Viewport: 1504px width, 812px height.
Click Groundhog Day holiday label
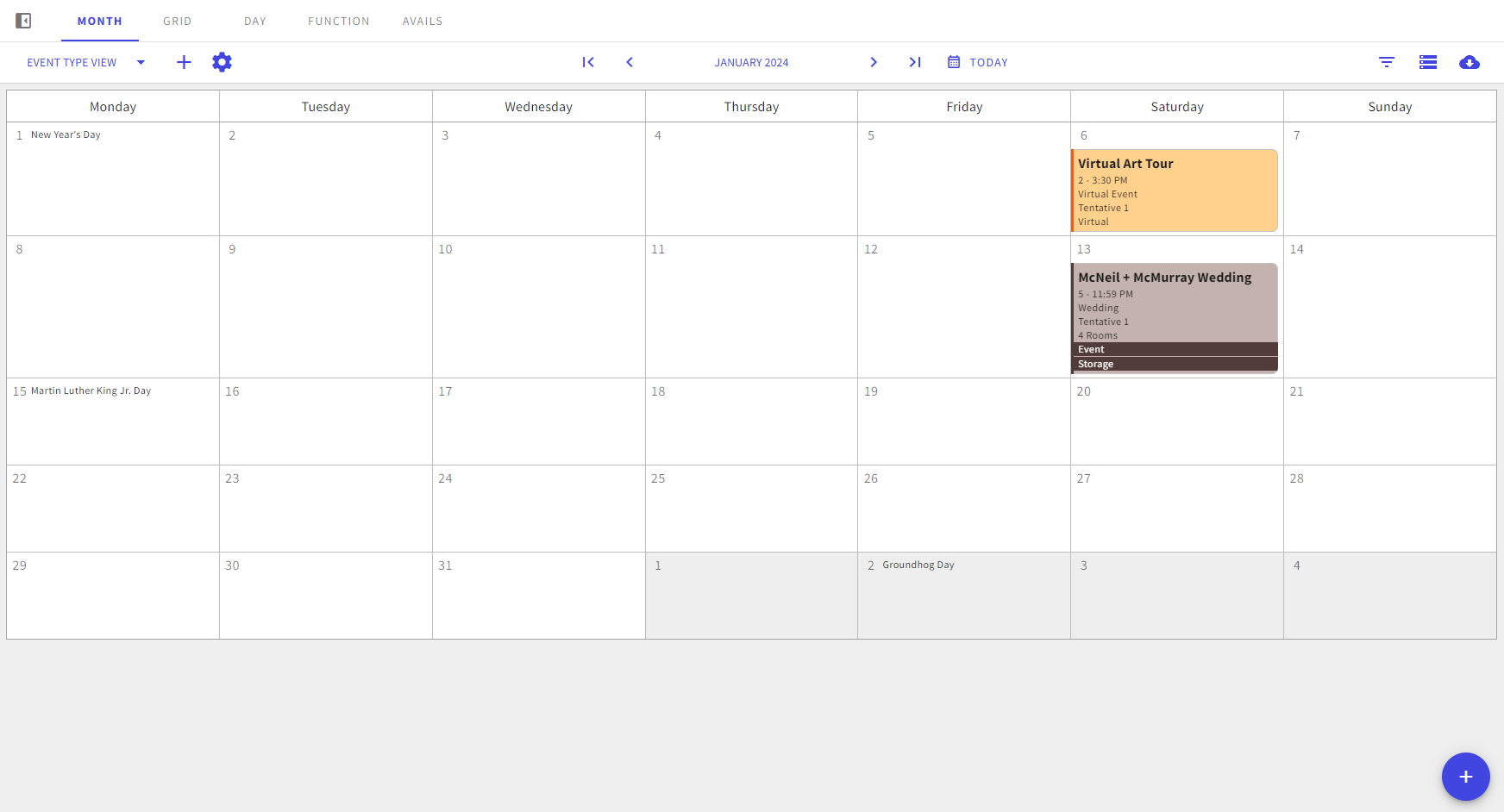click(x=918, y=565)
